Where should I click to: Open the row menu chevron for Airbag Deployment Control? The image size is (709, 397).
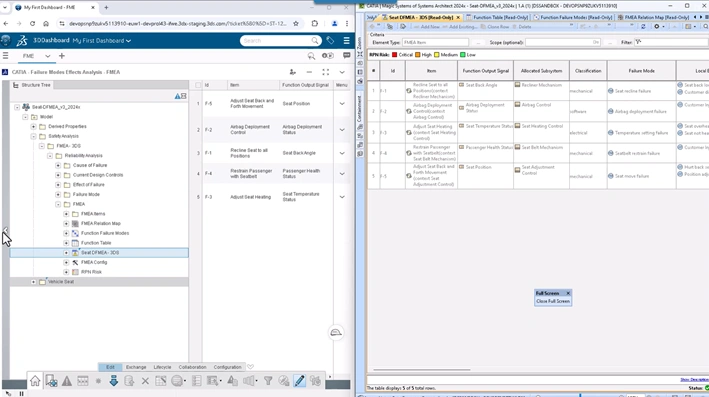click(x=342, y=130)
